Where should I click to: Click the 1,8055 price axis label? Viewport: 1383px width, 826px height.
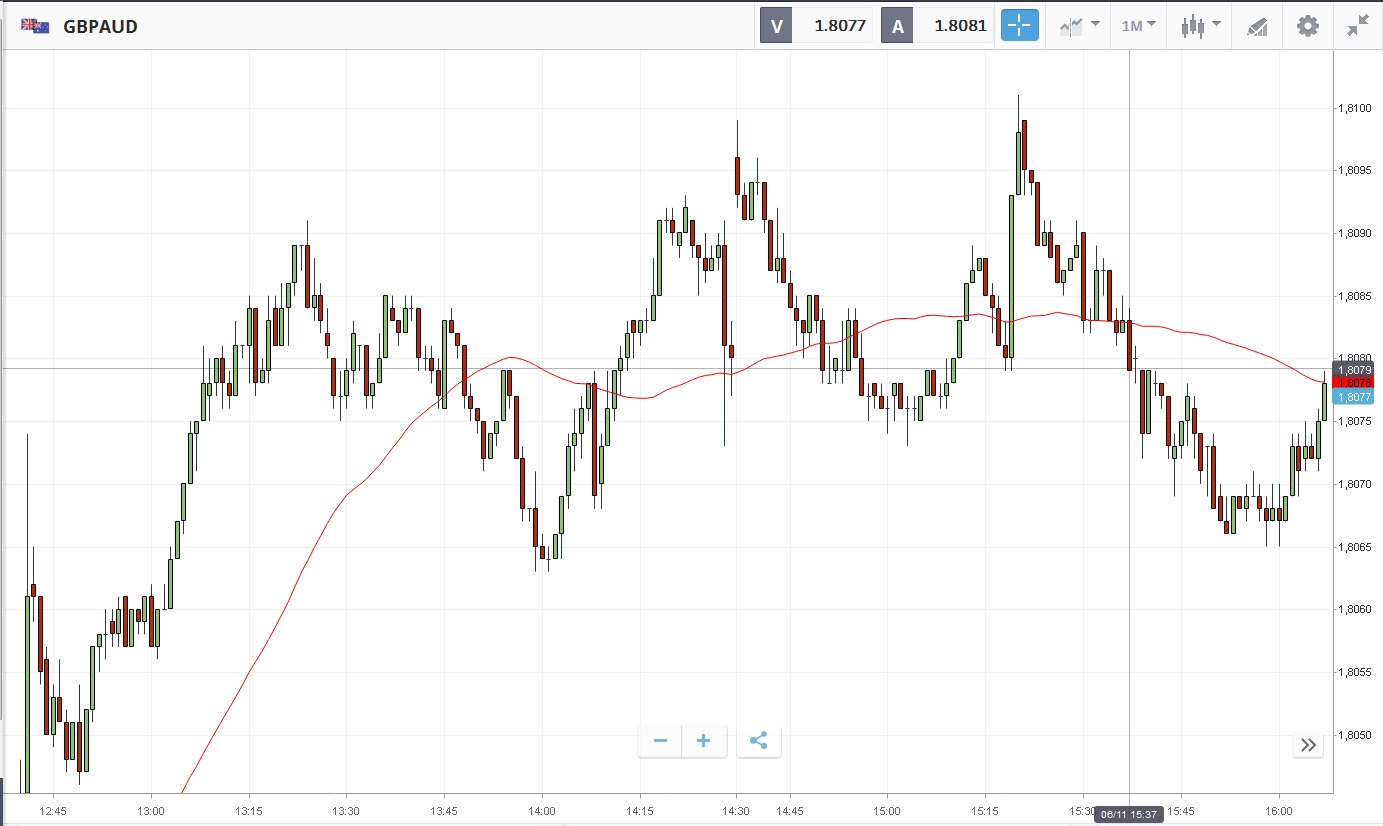pyautogui.click(x=1355, y=672)
